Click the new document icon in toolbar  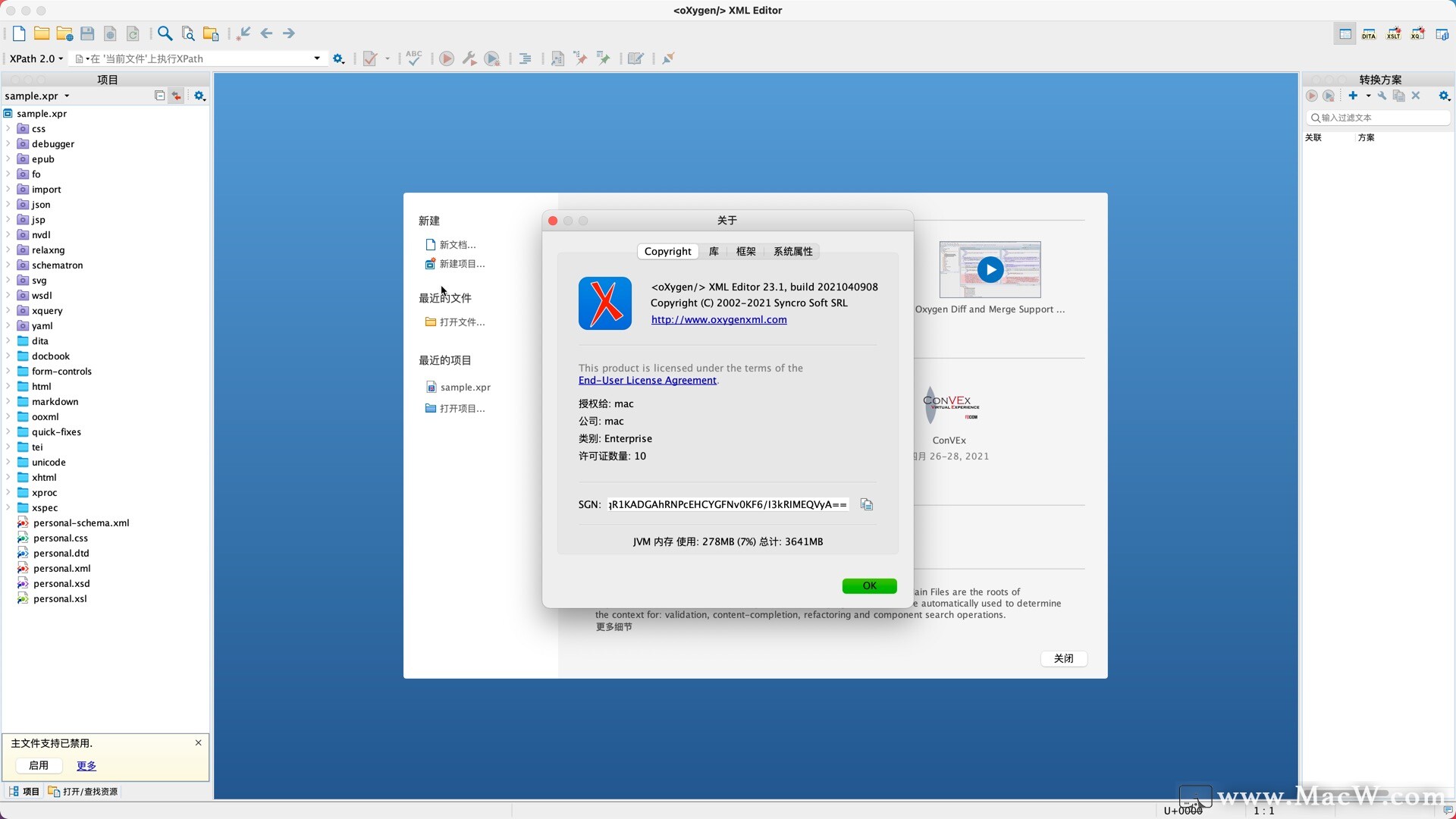tap(19, 33)
